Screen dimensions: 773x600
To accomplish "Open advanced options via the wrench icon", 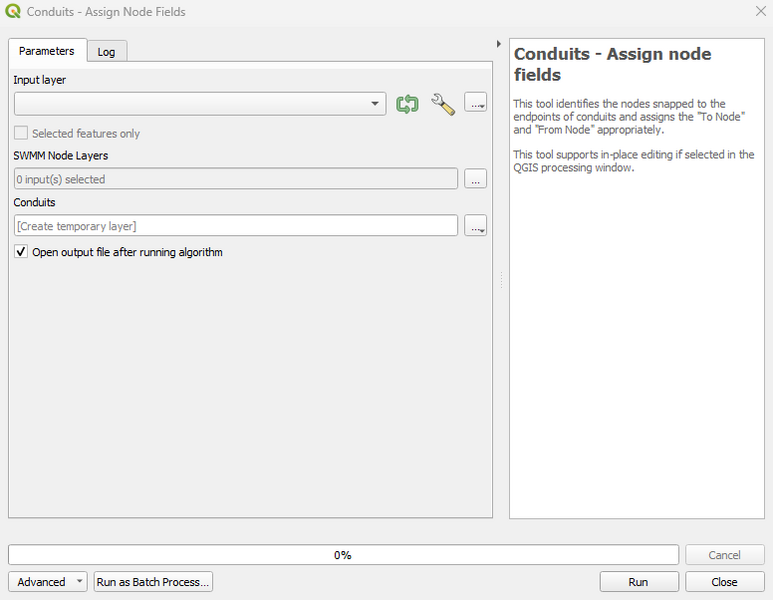I will [x=443, y=103].
